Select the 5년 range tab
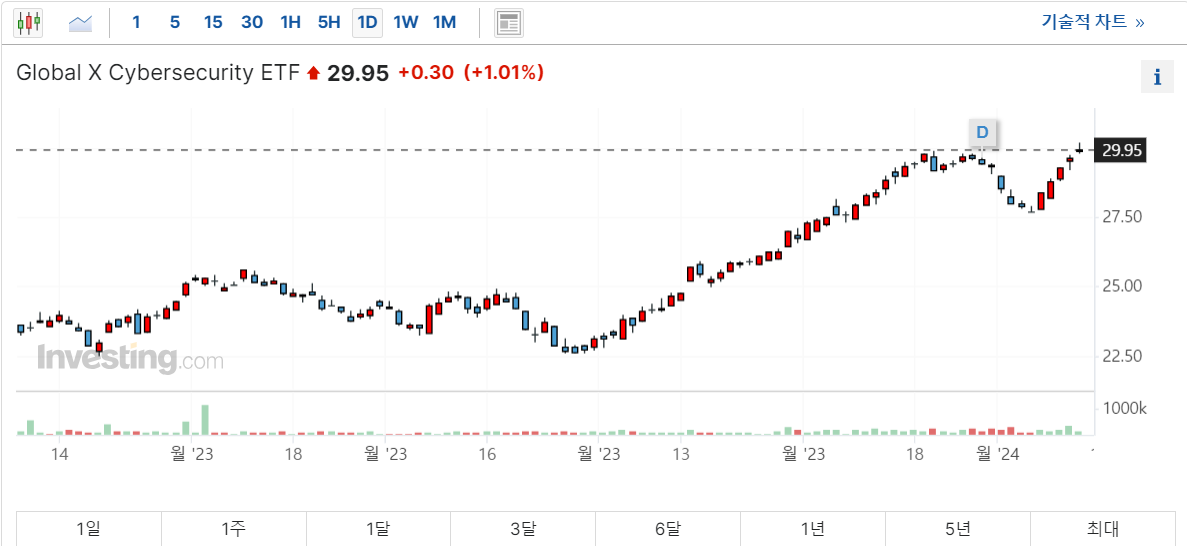 (x=958, y=529)
